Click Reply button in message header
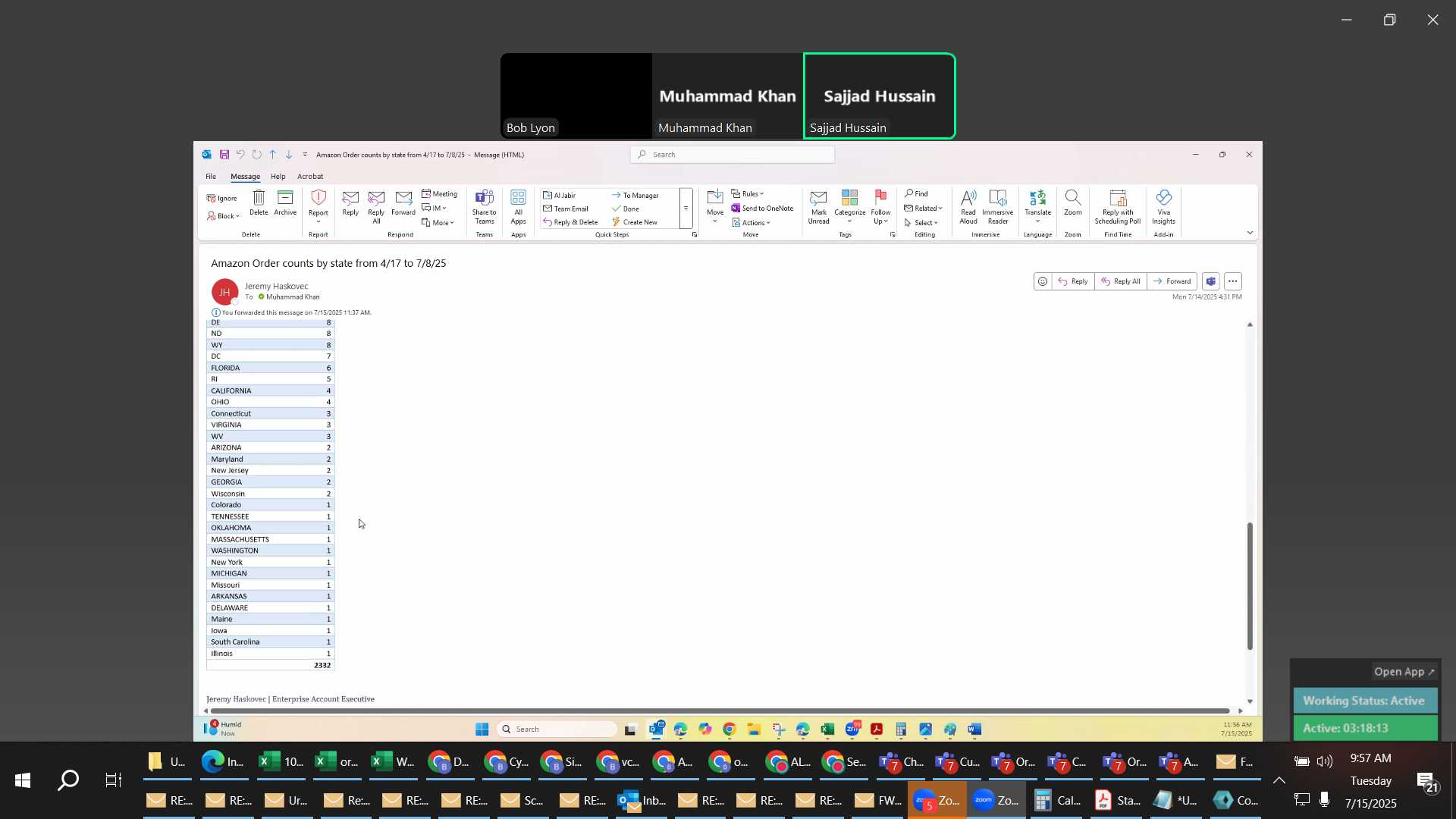 (1073, 281)
